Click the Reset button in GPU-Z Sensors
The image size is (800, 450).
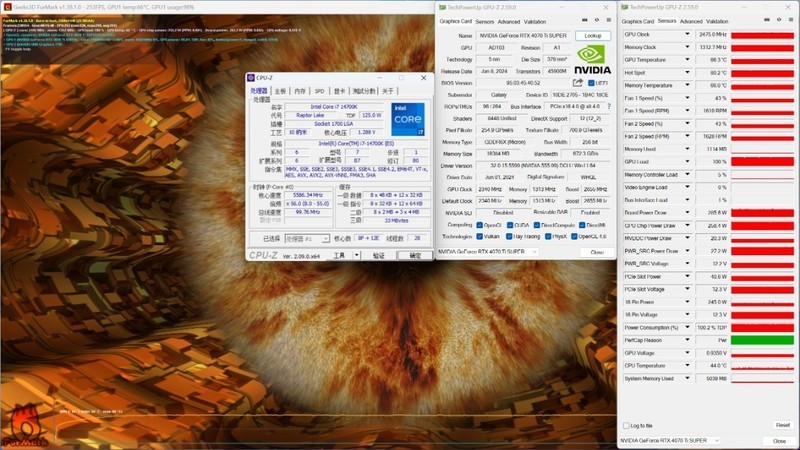(x=781, y=425)
